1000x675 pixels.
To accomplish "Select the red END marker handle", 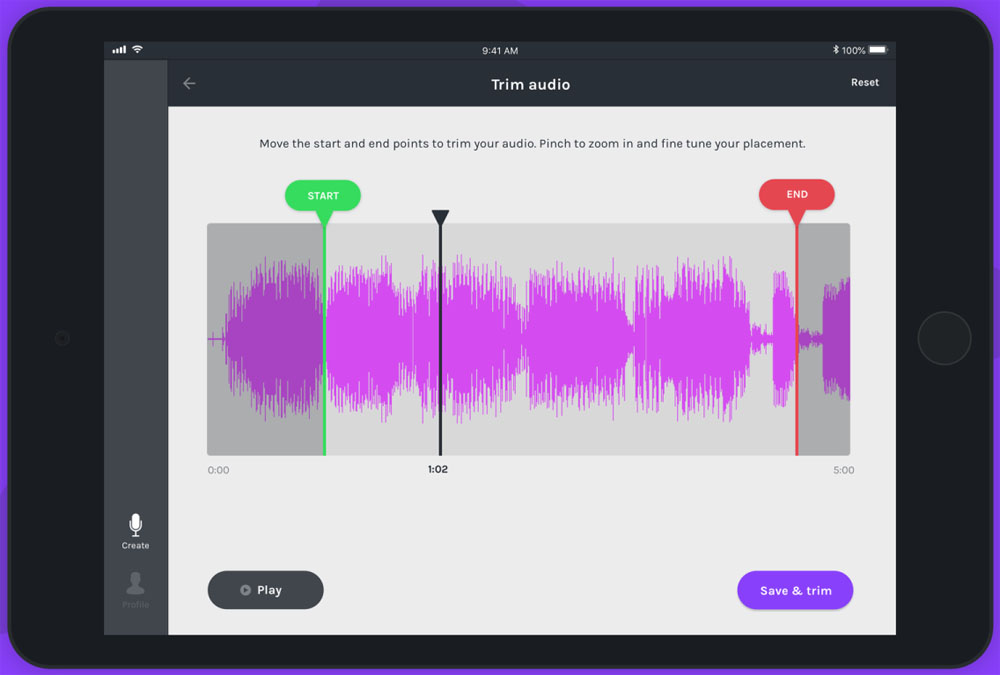I will click(x=796, y=195).
